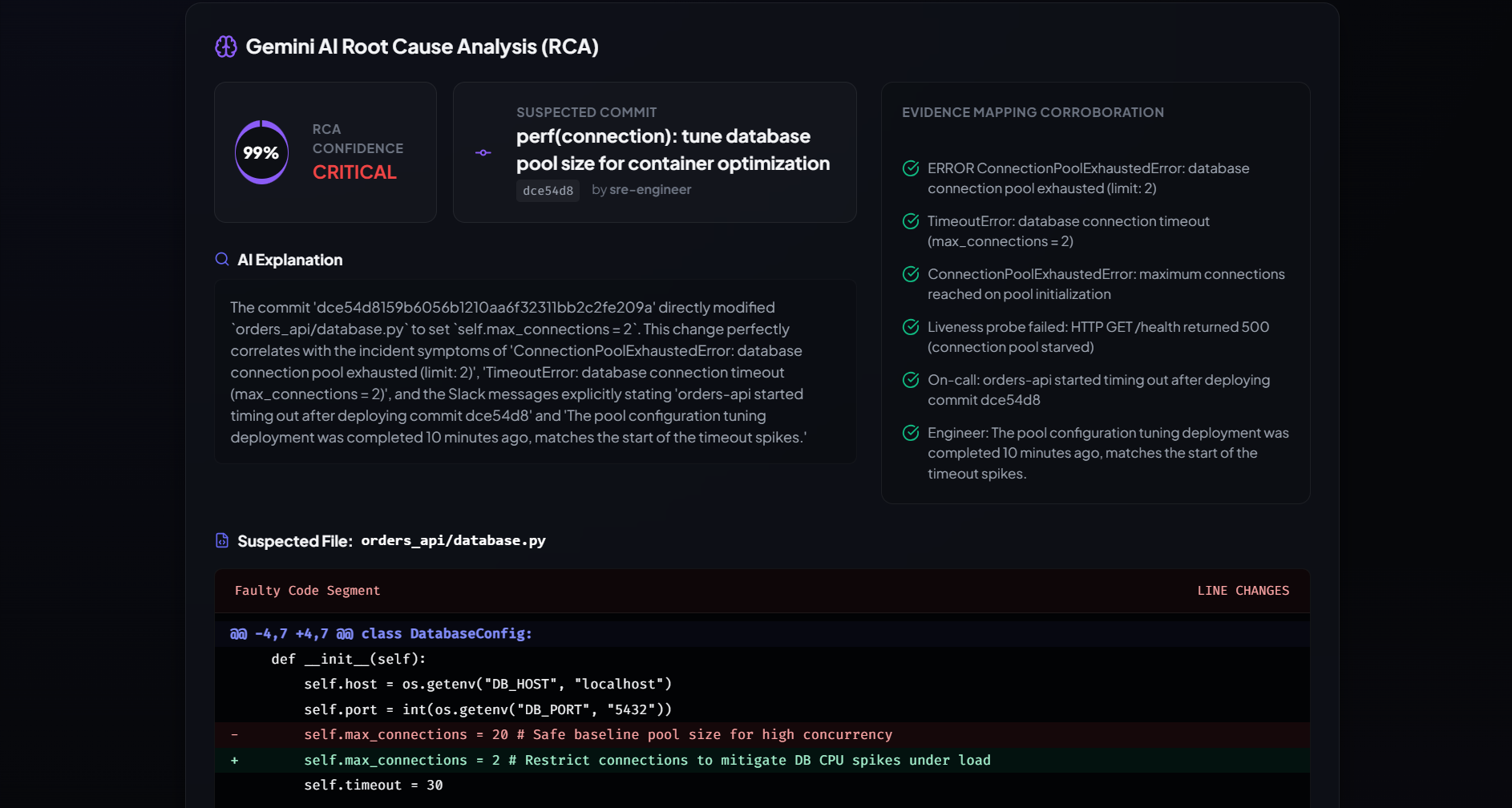Click the Faulty Code Segment label
The height and width of the screenshot is (808, 1512).
[307, 591]
